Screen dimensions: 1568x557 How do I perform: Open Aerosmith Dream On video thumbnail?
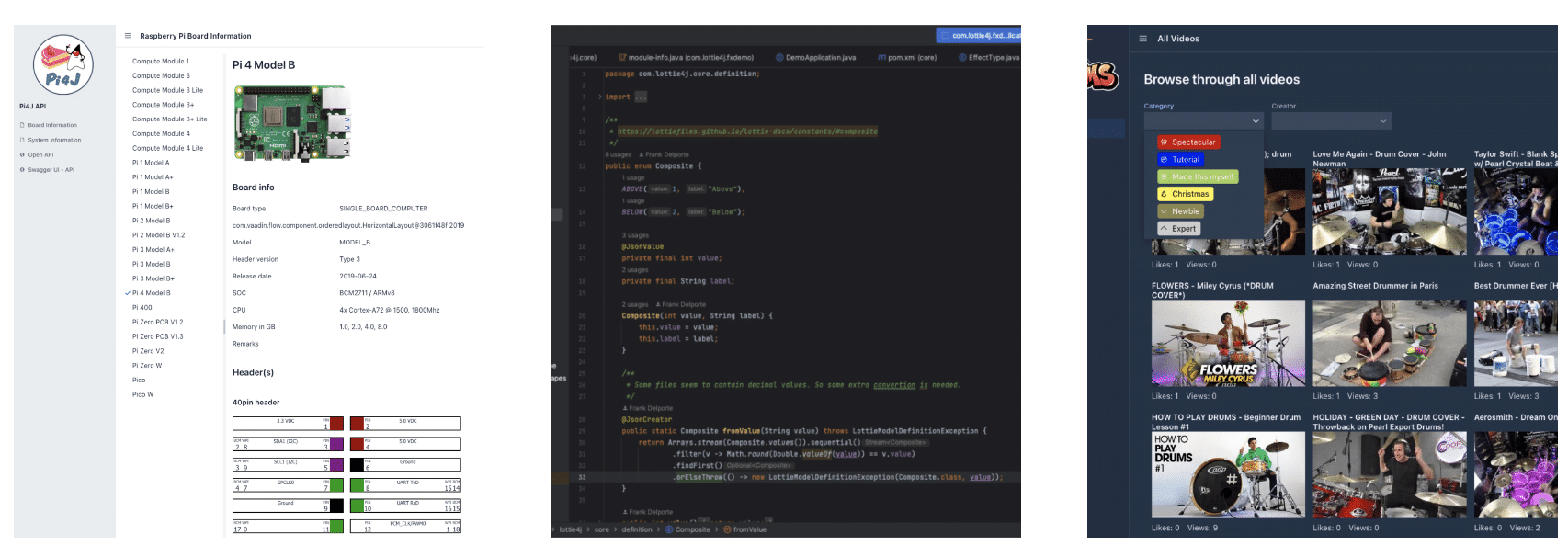[x=1516, y=474]
